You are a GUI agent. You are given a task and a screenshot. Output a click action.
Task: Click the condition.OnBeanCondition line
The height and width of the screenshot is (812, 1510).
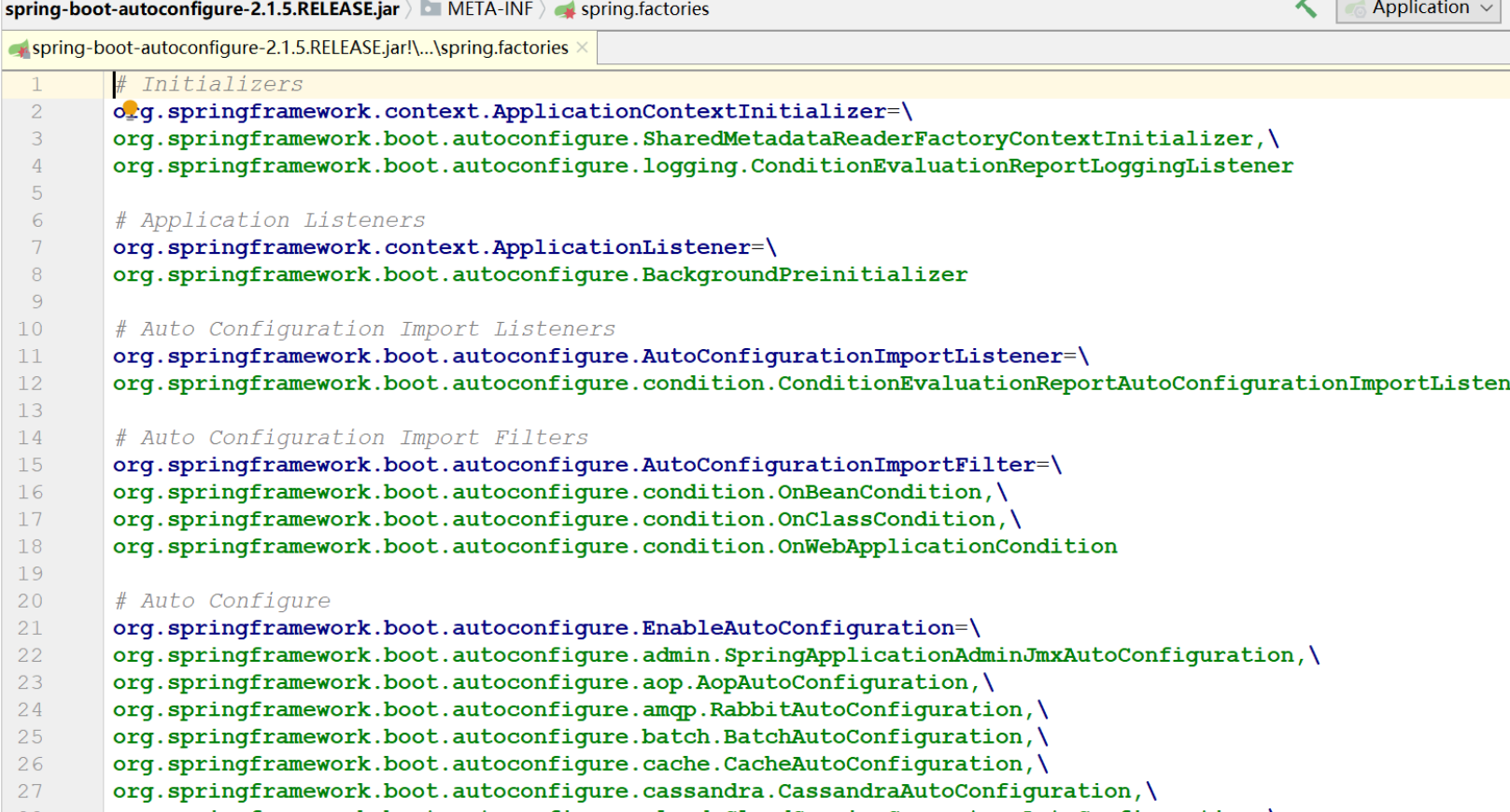point(560,492)
